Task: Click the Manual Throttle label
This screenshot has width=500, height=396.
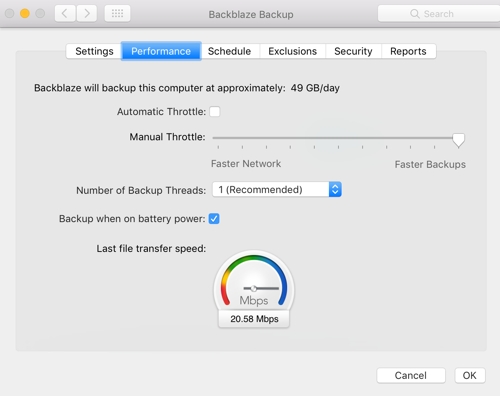Action: (x=167, y=137)
